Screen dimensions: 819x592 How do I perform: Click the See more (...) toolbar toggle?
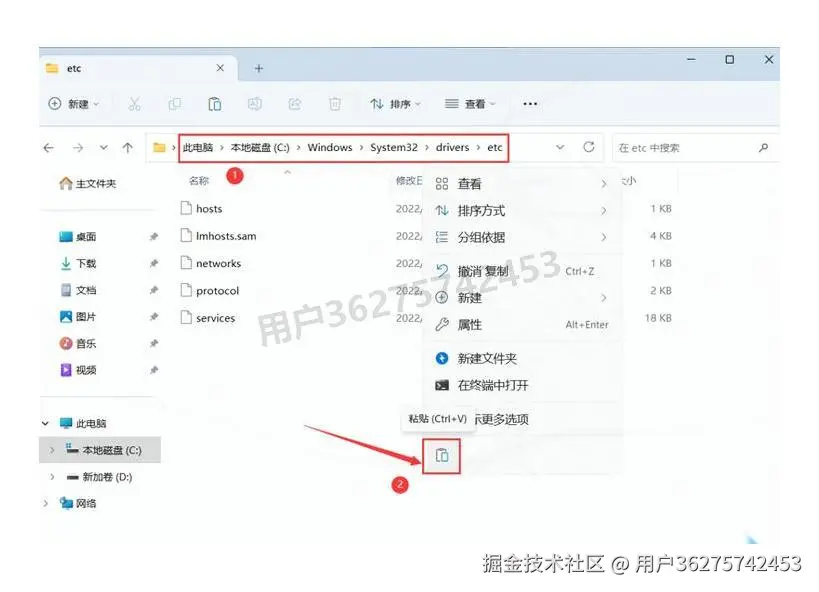pyautogui.click(x=530, y=103)
